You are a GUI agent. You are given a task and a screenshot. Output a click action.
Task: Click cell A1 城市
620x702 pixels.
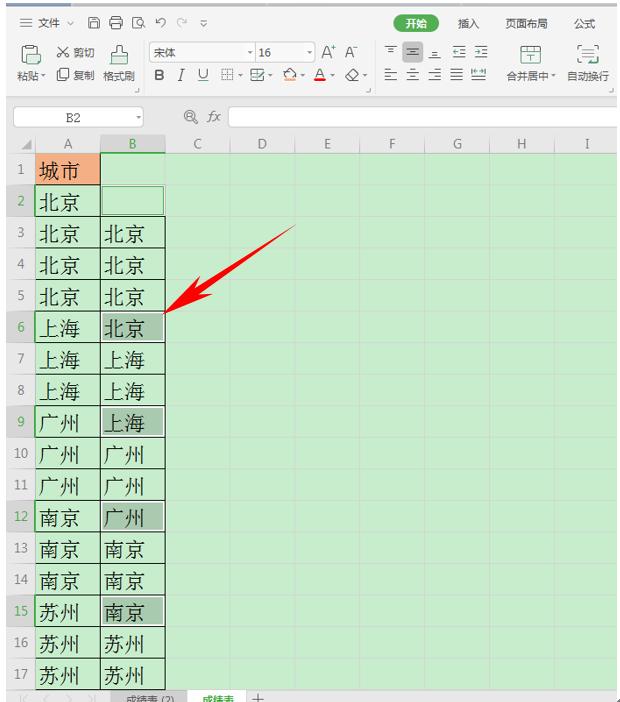[x=68, y=169]
